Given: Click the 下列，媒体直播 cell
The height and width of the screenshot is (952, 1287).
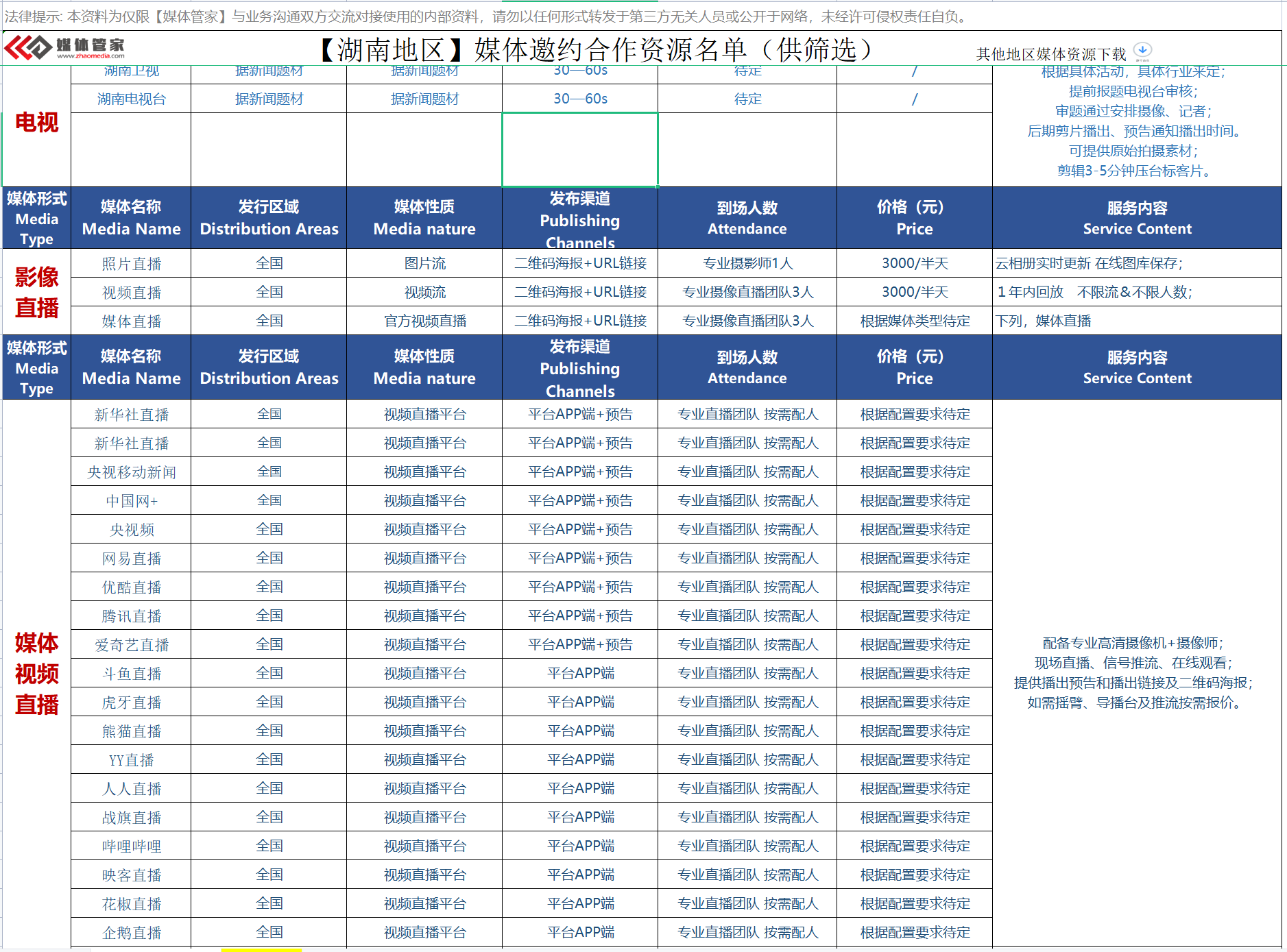Looking at the screenshot, I should (1137, 321).
